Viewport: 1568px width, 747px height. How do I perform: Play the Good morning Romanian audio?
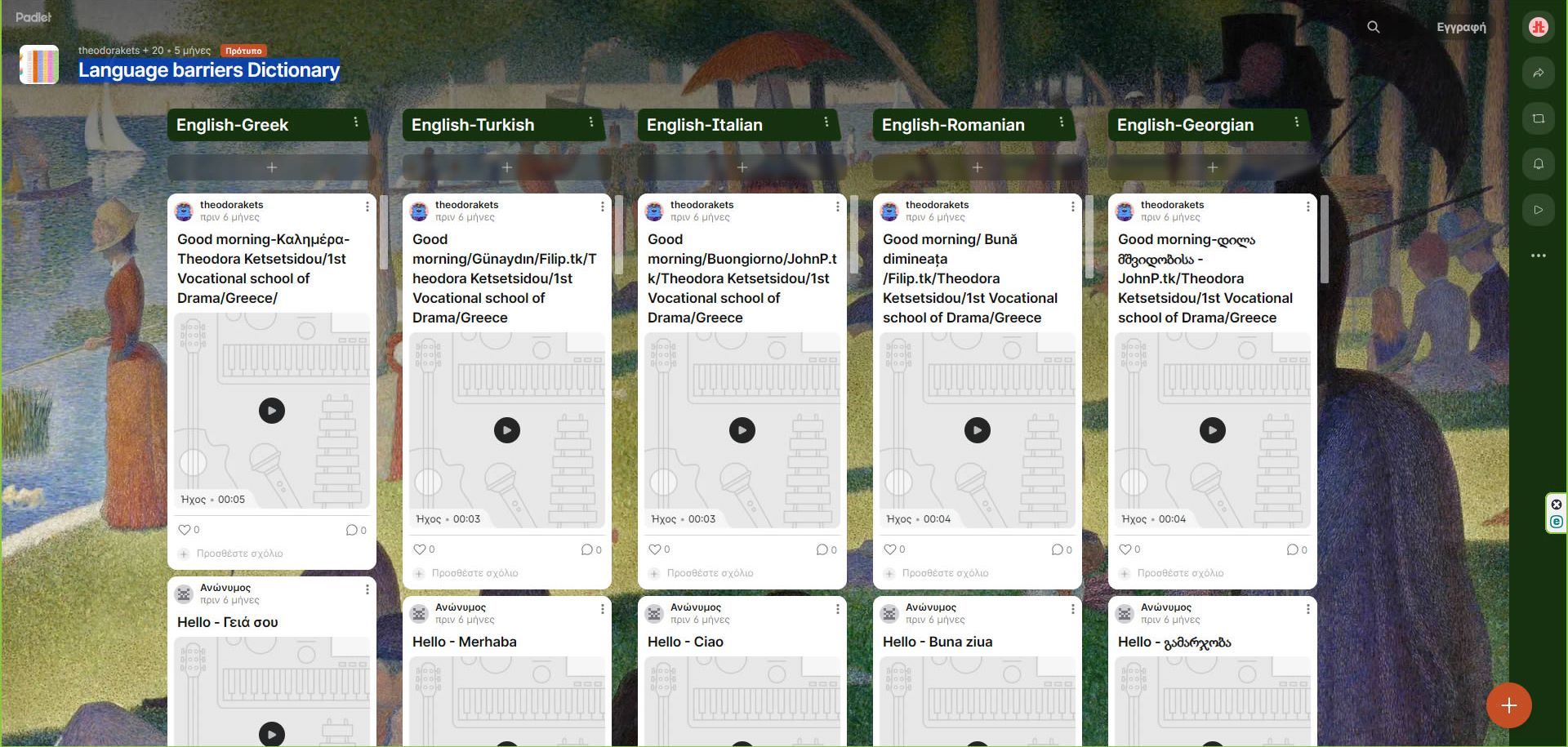point(977,430)
